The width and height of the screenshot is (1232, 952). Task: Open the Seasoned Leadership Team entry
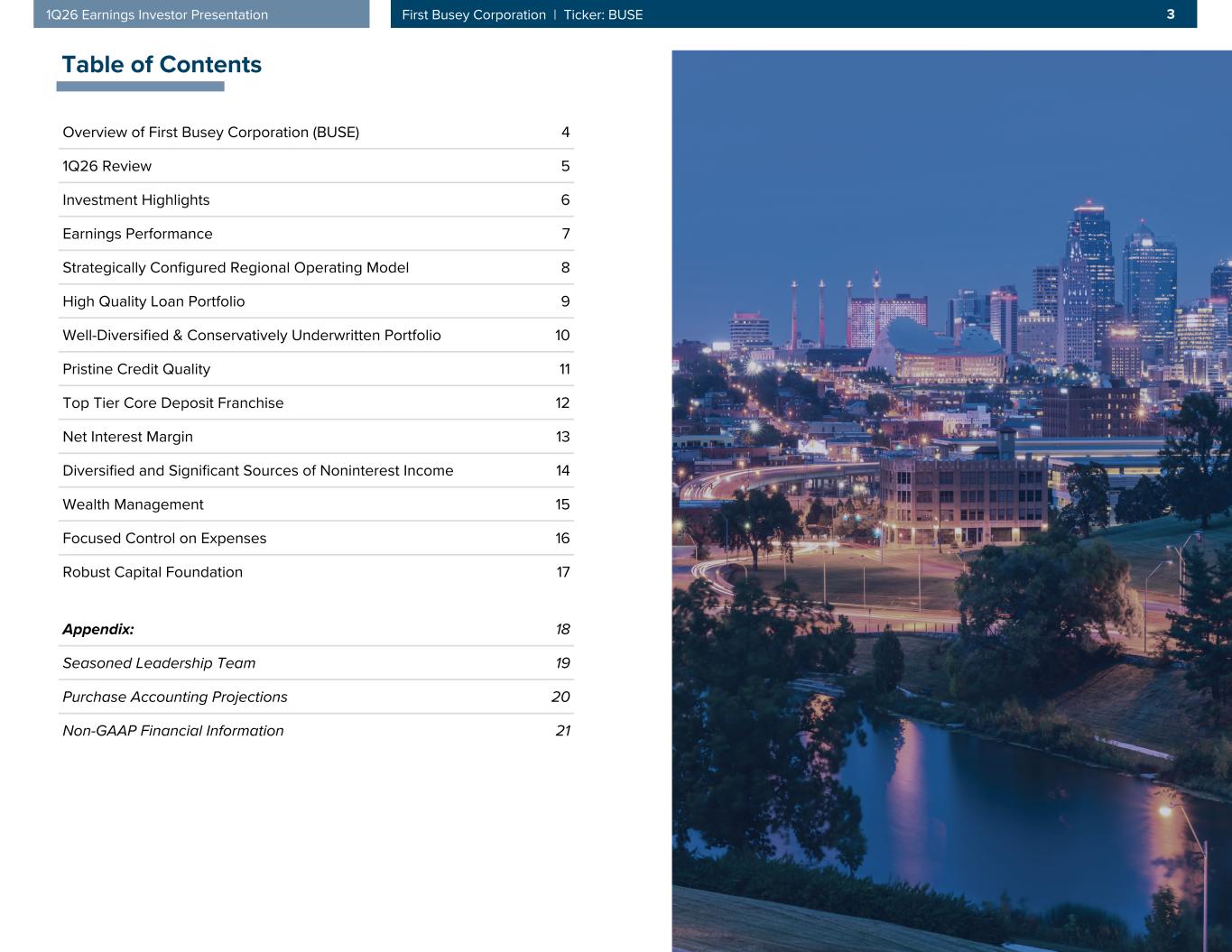(159, 663)
